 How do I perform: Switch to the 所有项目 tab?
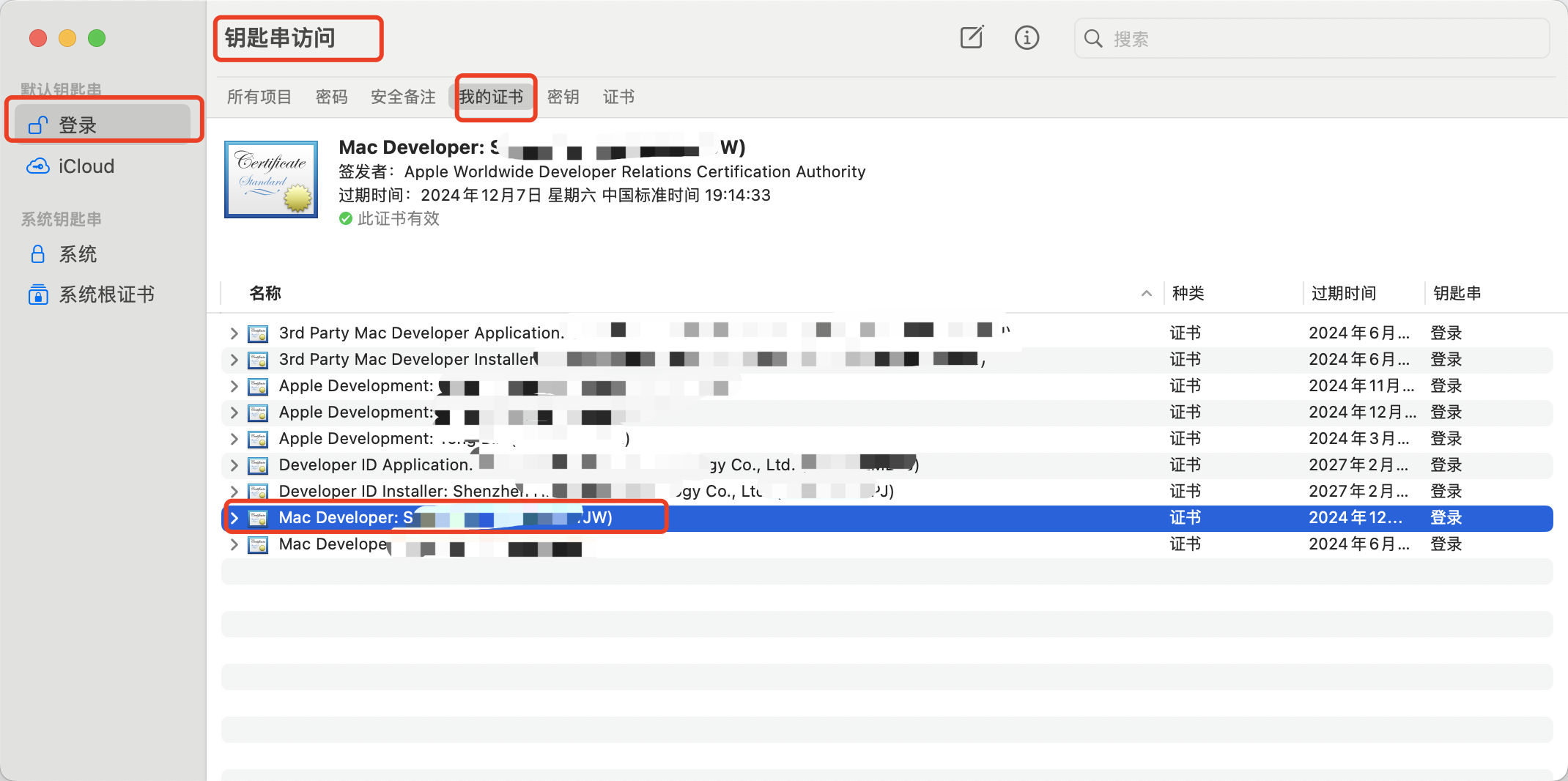[x=259, y=97]
